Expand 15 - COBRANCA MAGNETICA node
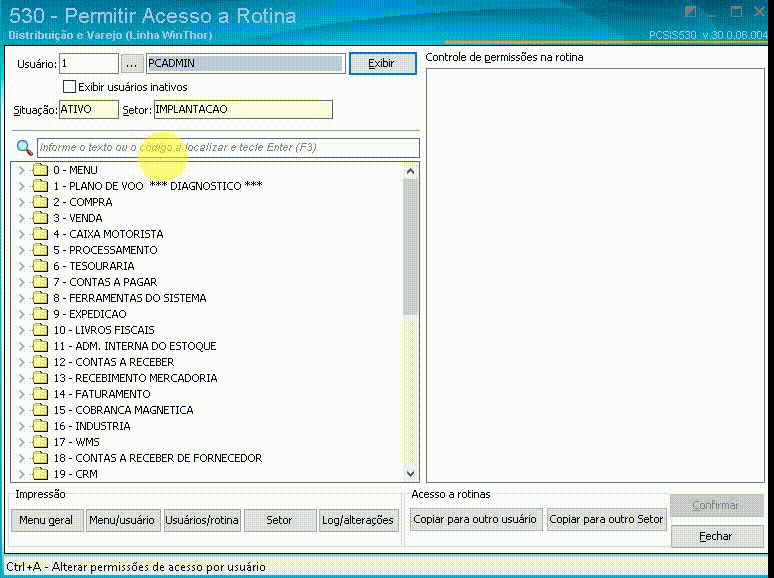This screenshot has height=578, width=774. (21, 410)
